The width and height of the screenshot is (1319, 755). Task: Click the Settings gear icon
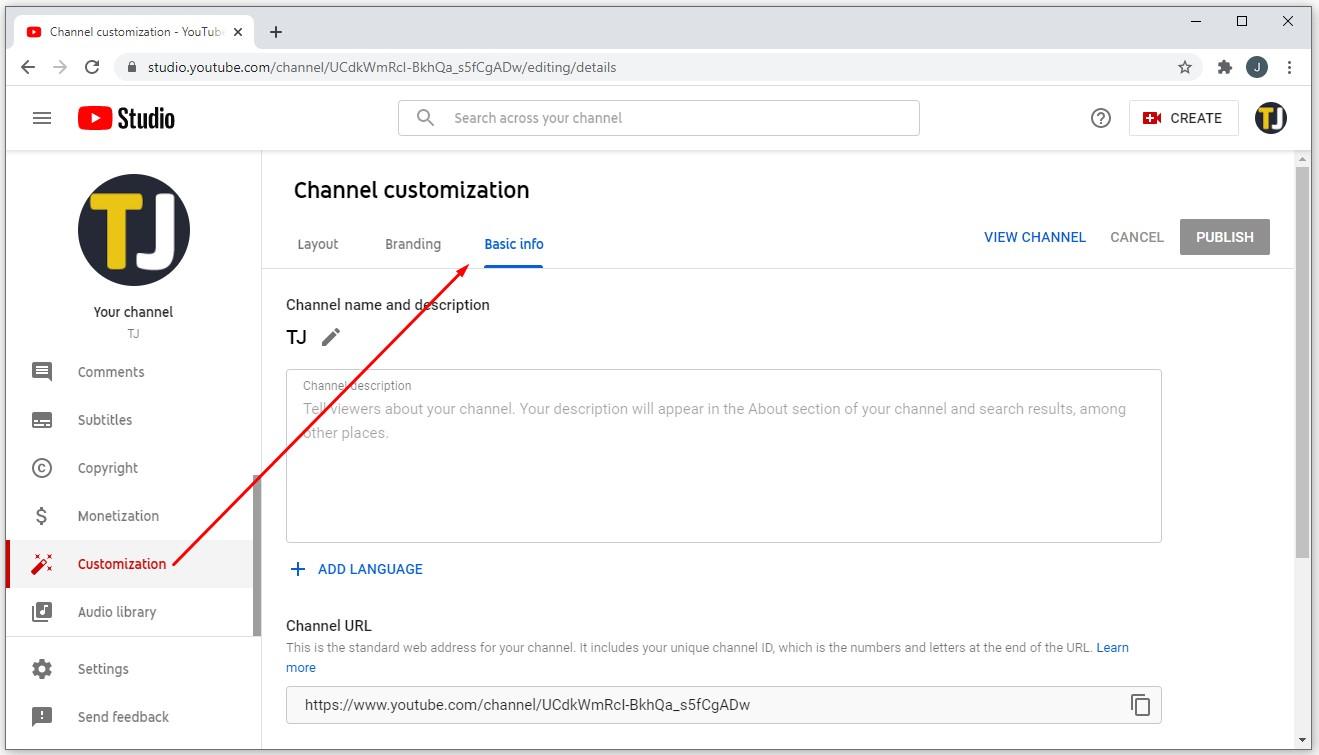(x=42, y=669)
